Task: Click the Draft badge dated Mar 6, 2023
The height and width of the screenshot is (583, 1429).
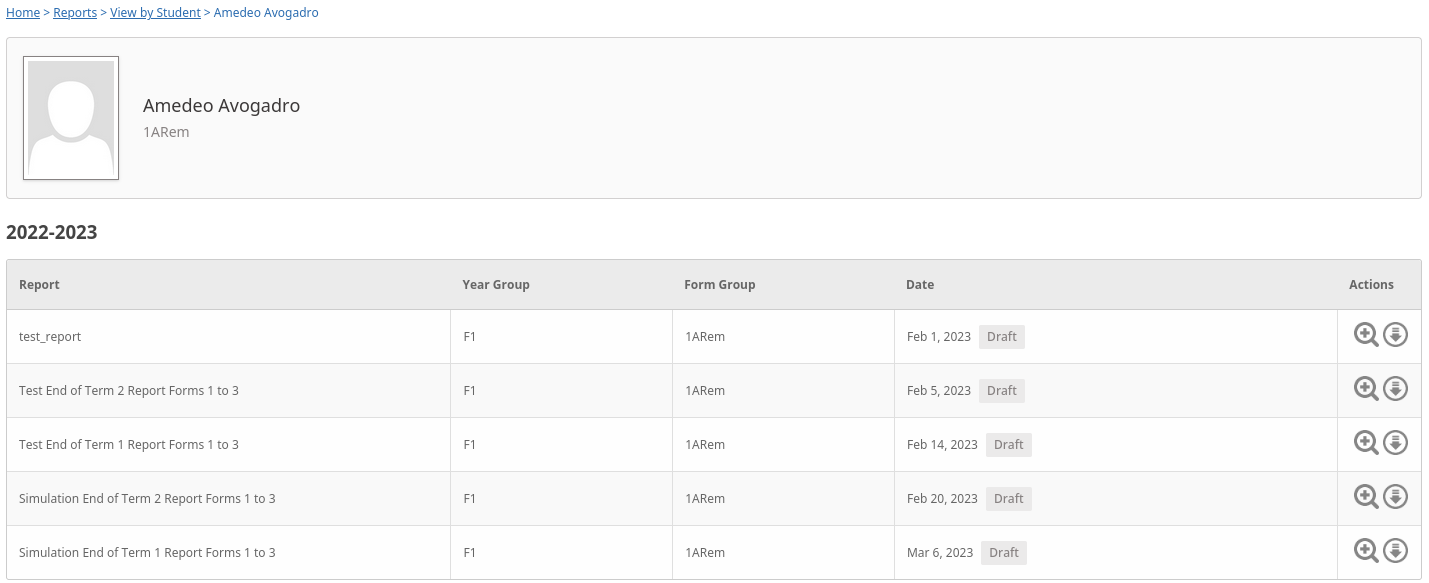Action: tap(1003, 553)
